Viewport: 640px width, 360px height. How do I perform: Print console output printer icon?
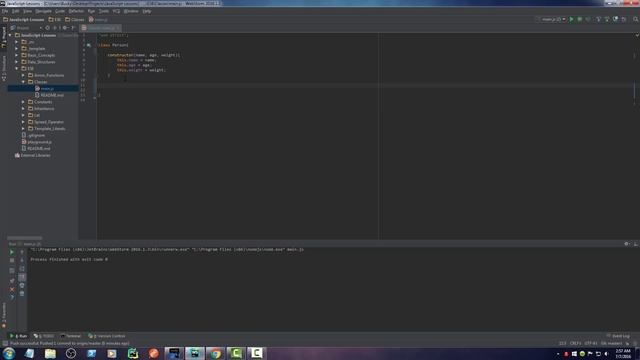[22, 285]
